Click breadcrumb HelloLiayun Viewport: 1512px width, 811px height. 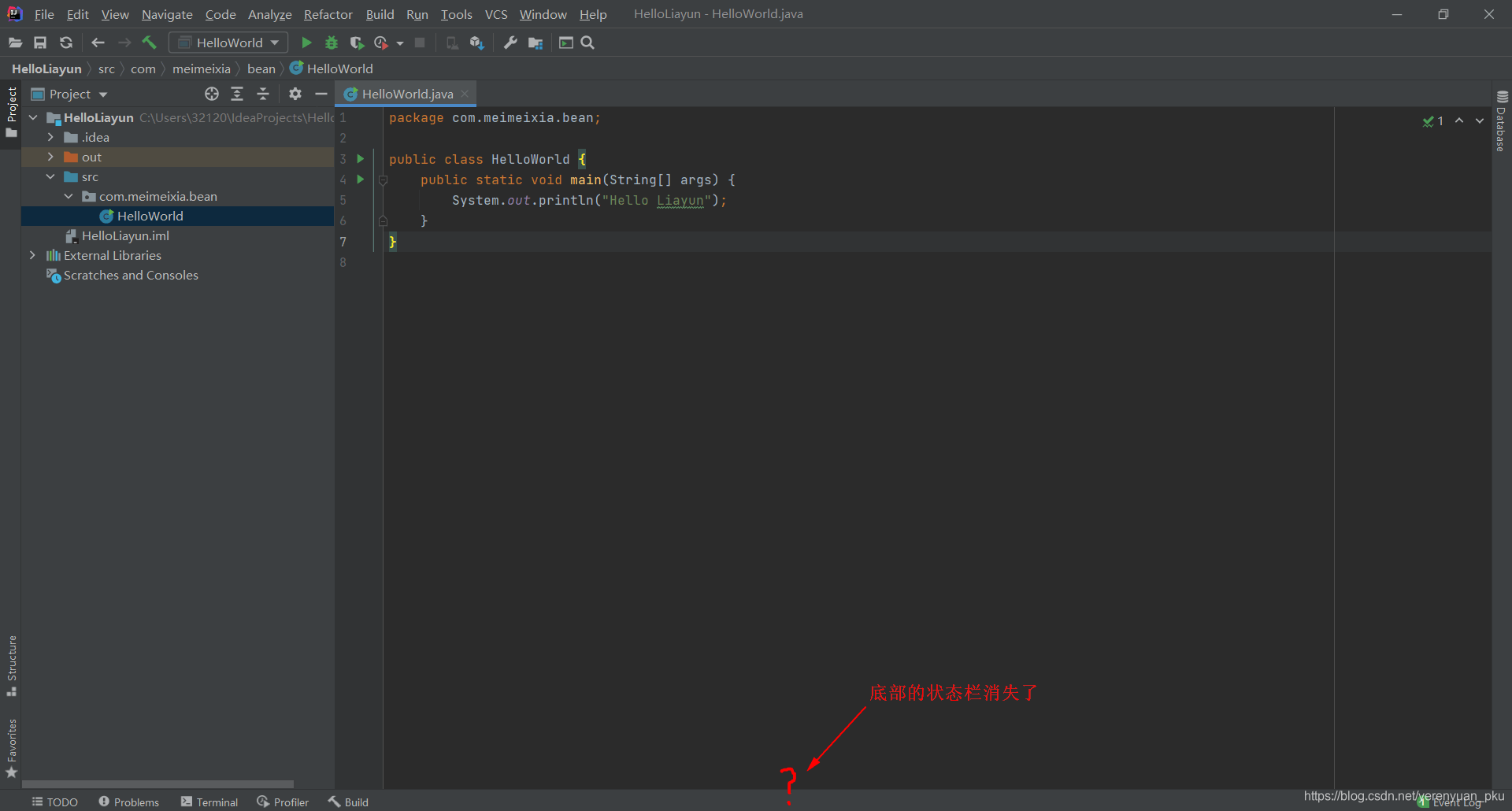[x=46, y=69]
